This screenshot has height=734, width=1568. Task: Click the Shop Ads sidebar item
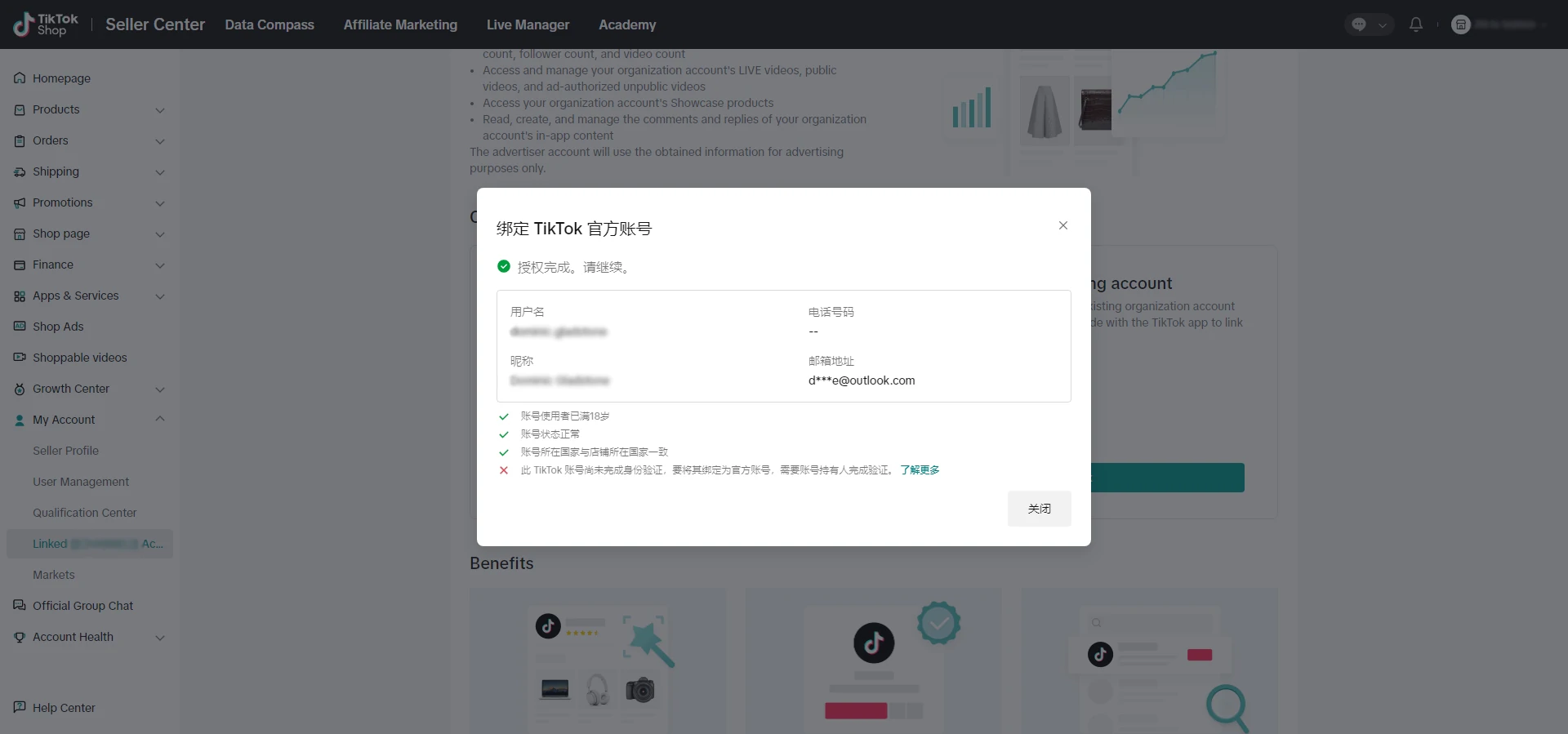pos(58,327)
